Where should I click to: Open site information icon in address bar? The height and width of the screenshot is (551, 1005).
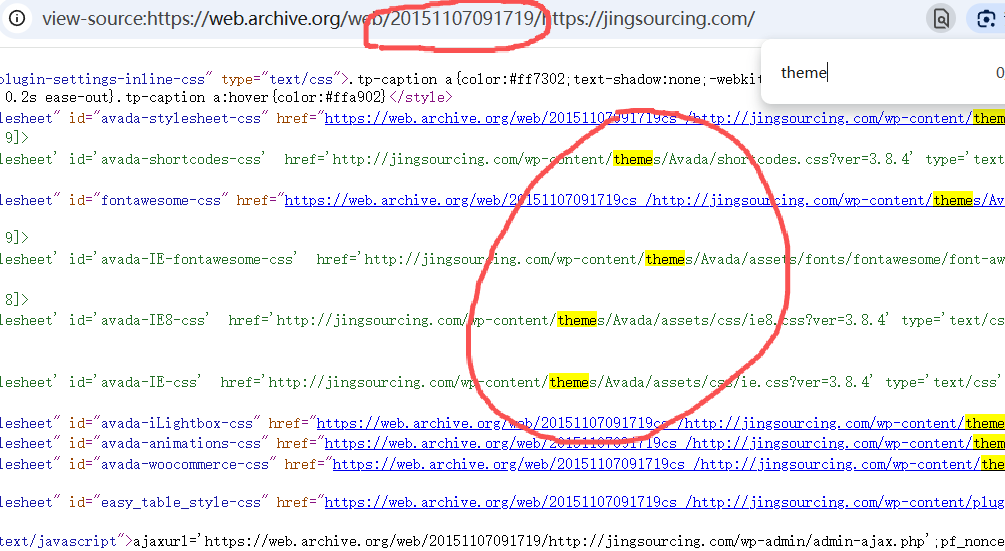pos(17,18)
